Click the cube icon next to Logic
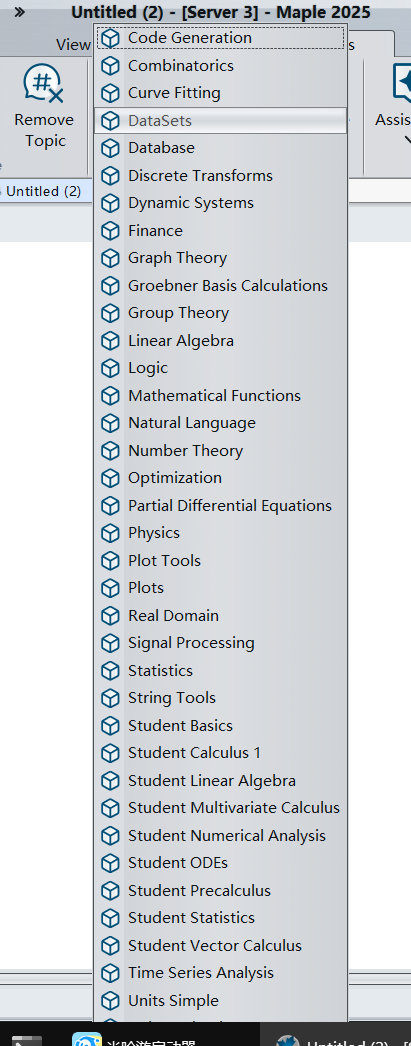 (110, 368)
